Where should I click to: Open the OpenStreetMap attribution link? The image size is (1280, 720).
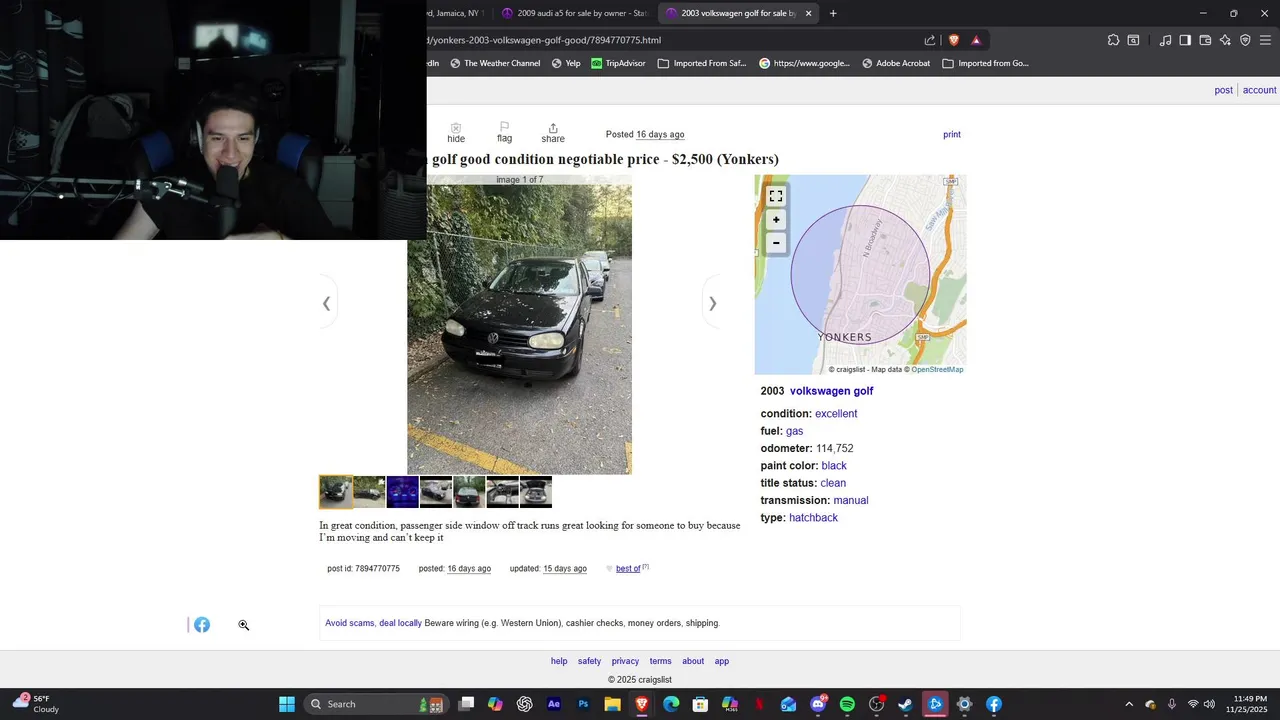937,369
